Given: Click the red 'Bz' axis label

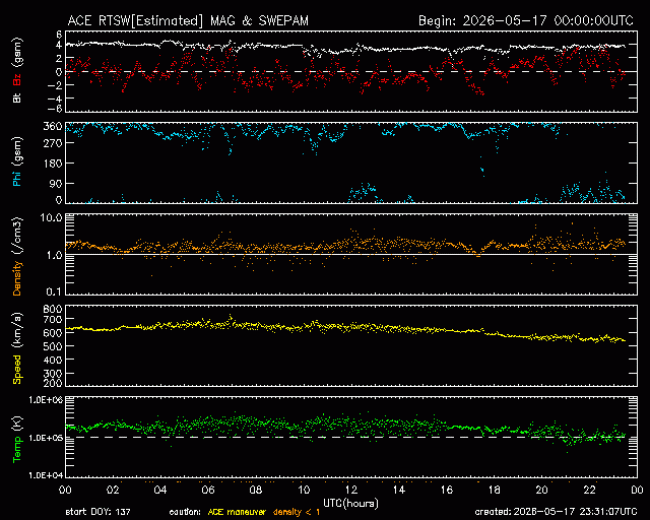Looking at the screenshot, I should coord(17,80).
